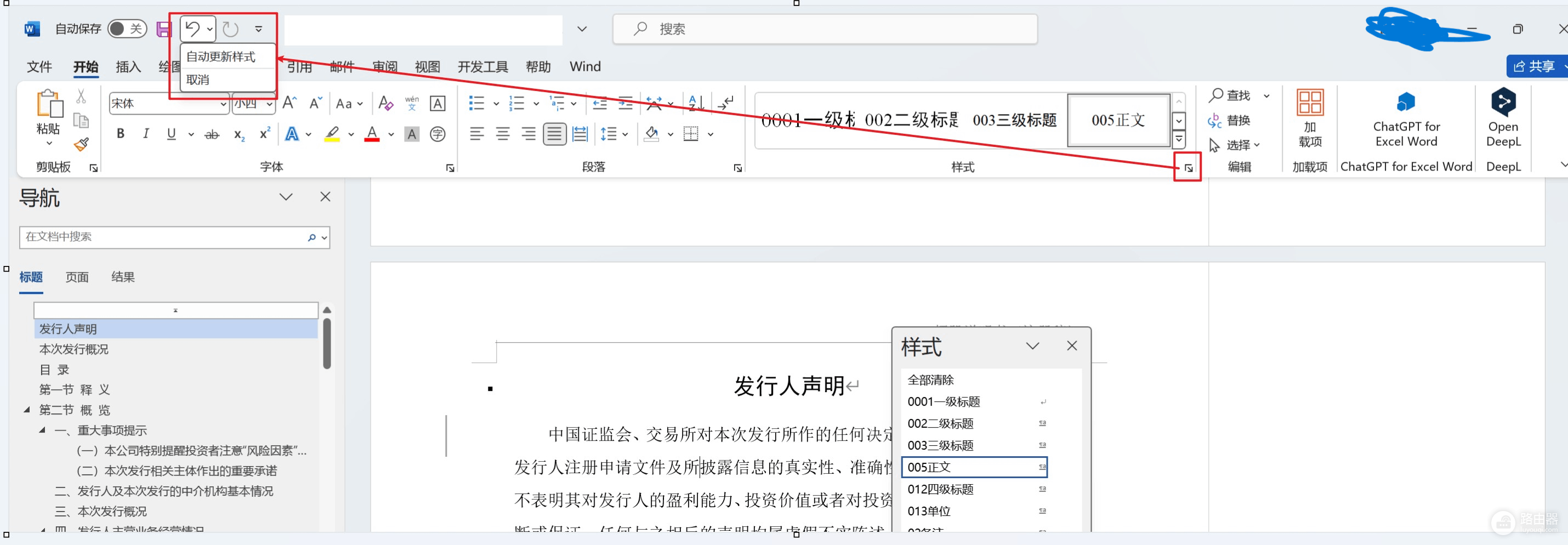The width and height of the screenshot is (1568, 545).
Task: Click the 查找 find button
Action: [1230, 95]
